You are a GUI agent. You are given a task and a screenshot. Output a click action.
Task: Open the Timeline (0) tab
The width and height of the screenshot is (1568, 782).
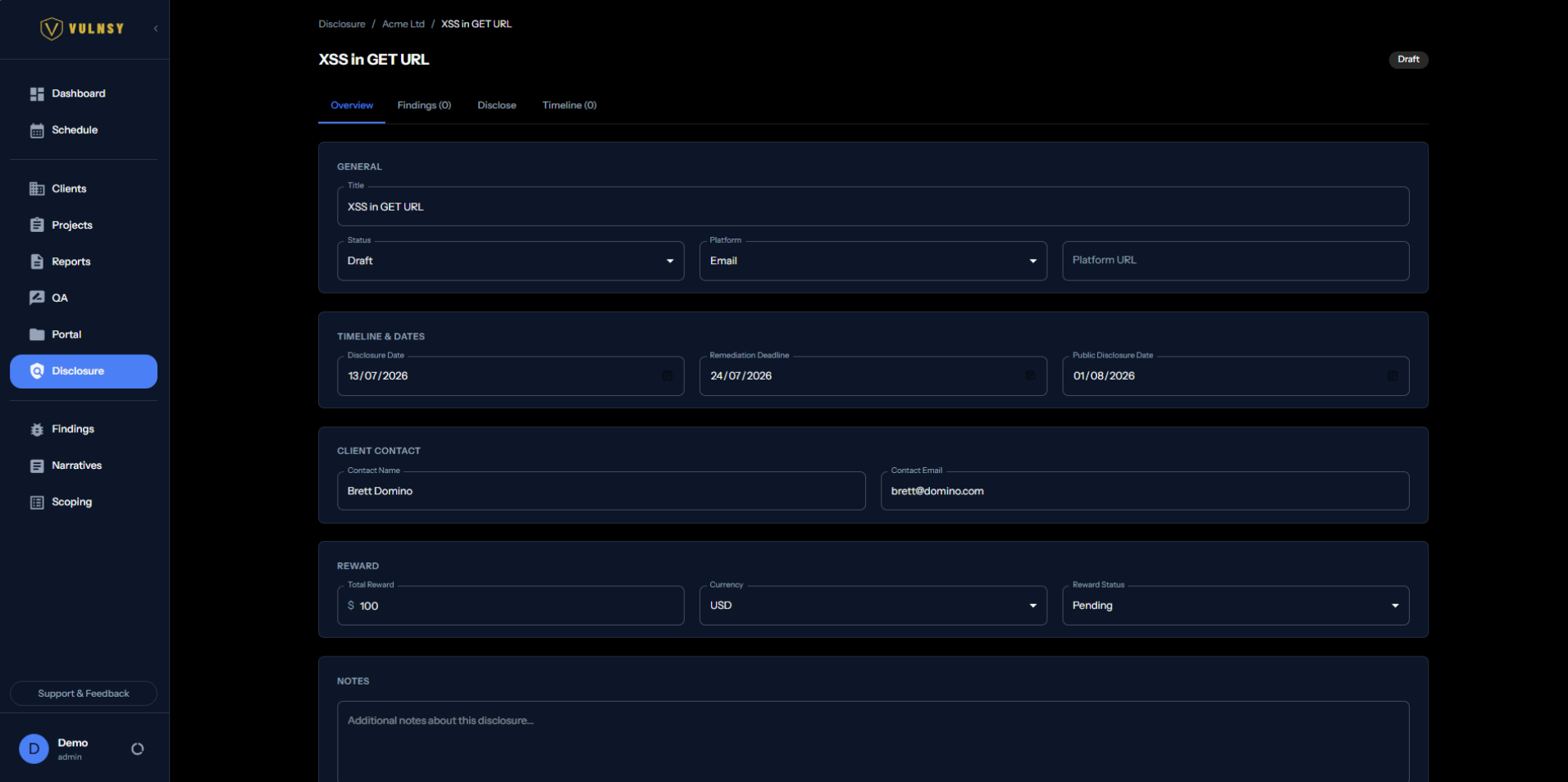pyautogui.click(x=569, y=106)
